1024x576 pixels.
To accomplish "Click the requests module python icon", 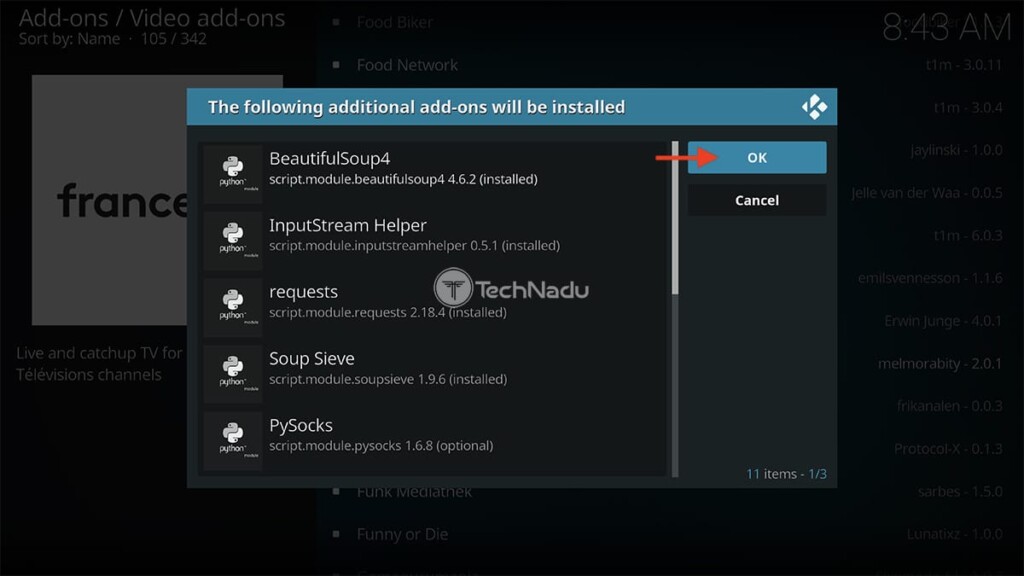I will coord(233,307).
